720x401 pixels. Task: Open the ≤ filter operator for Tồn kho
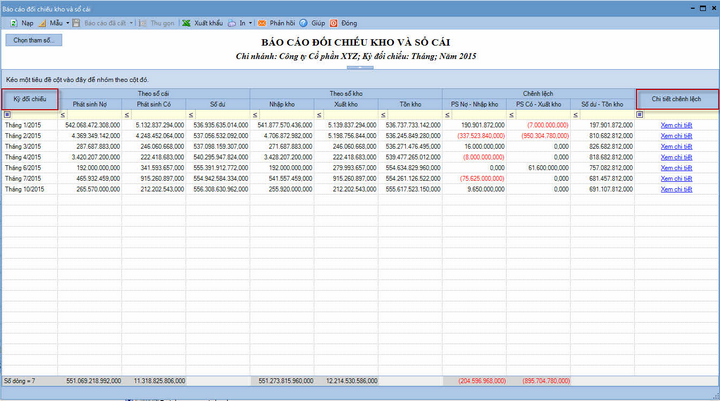[383, 115]
